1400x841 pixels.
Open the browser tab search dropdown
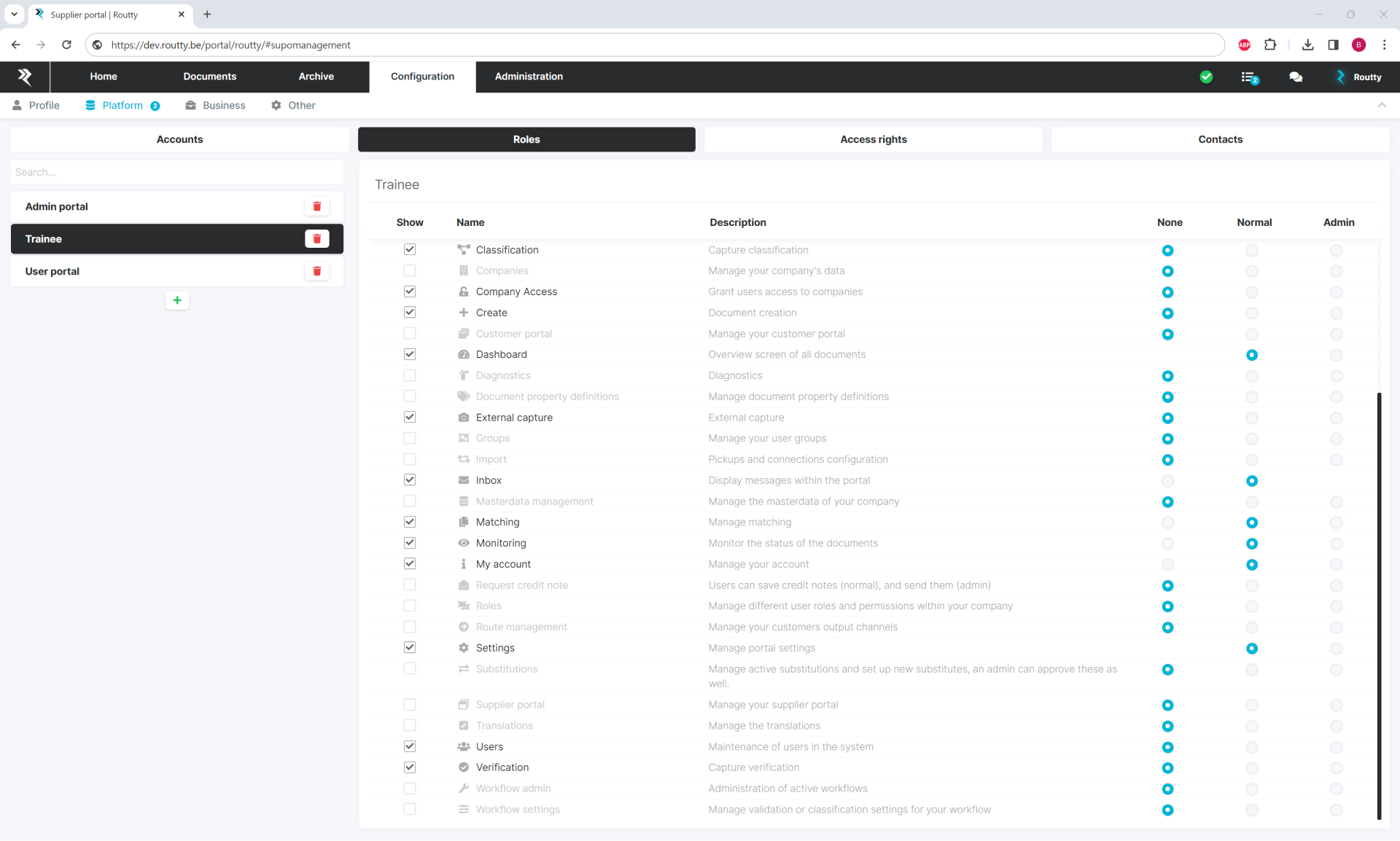click(x=14, y=15)
